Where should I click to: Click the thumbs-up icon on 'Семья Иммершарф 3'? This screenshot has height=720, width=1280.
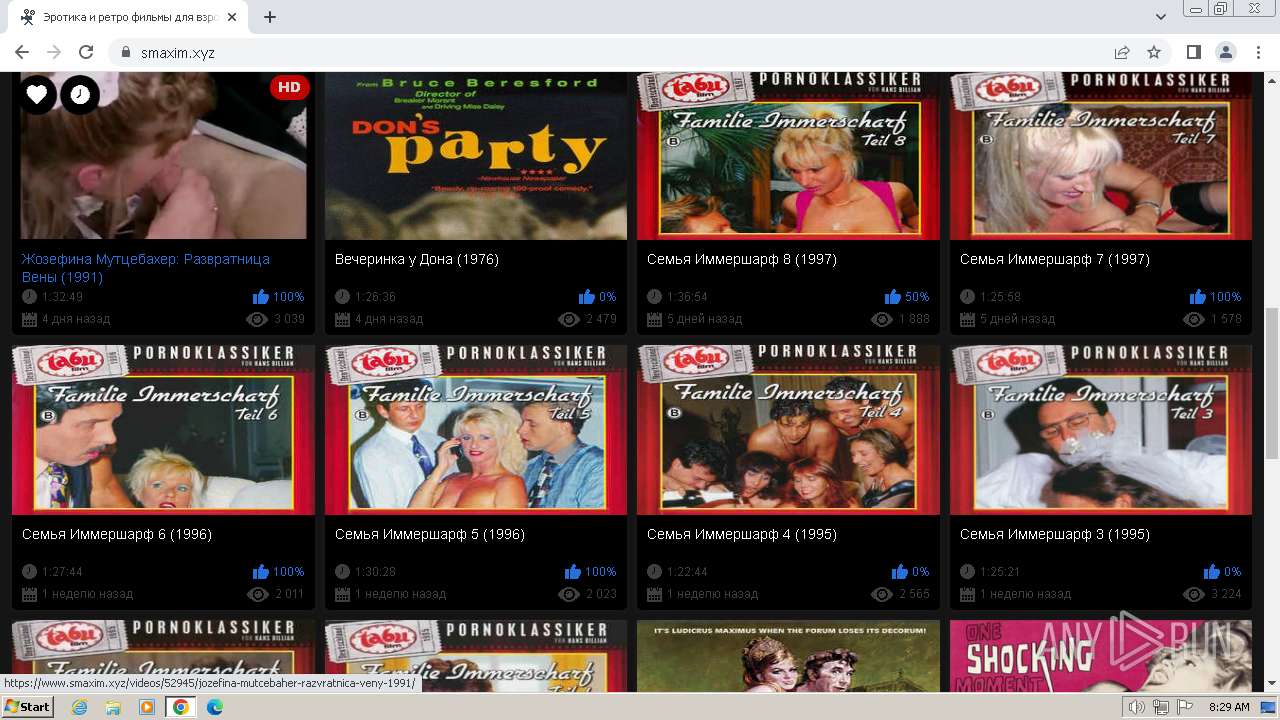1212,572
